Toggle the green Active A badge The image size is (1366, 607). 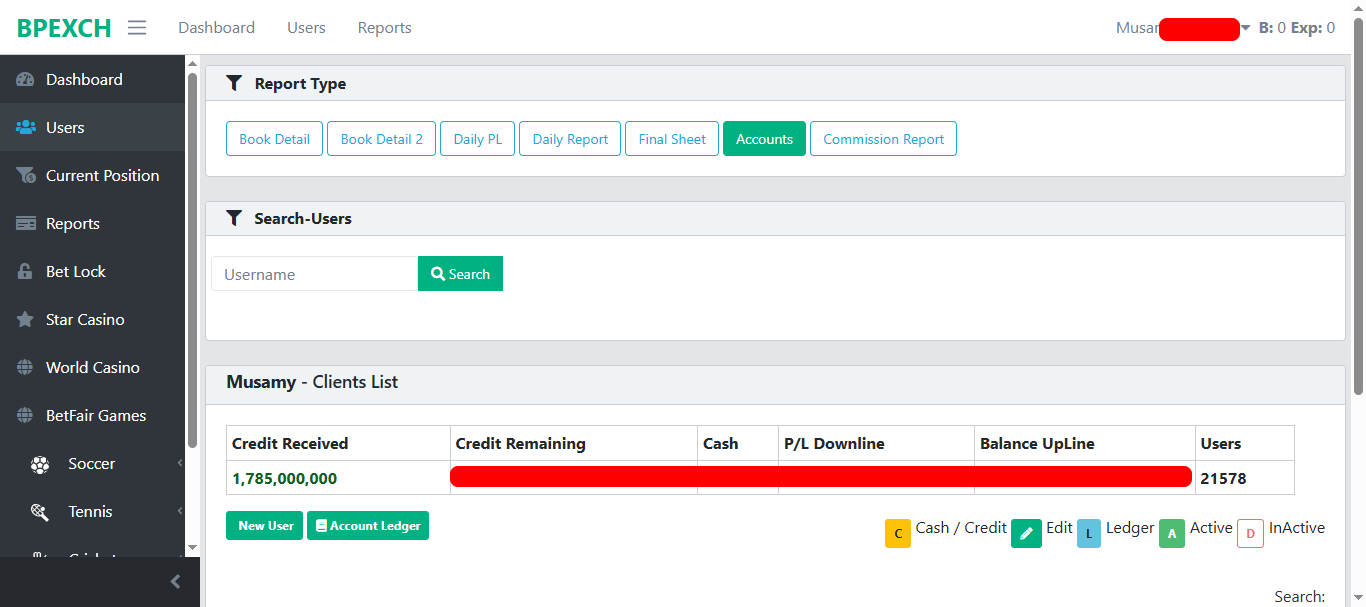tap(1172, 533)
